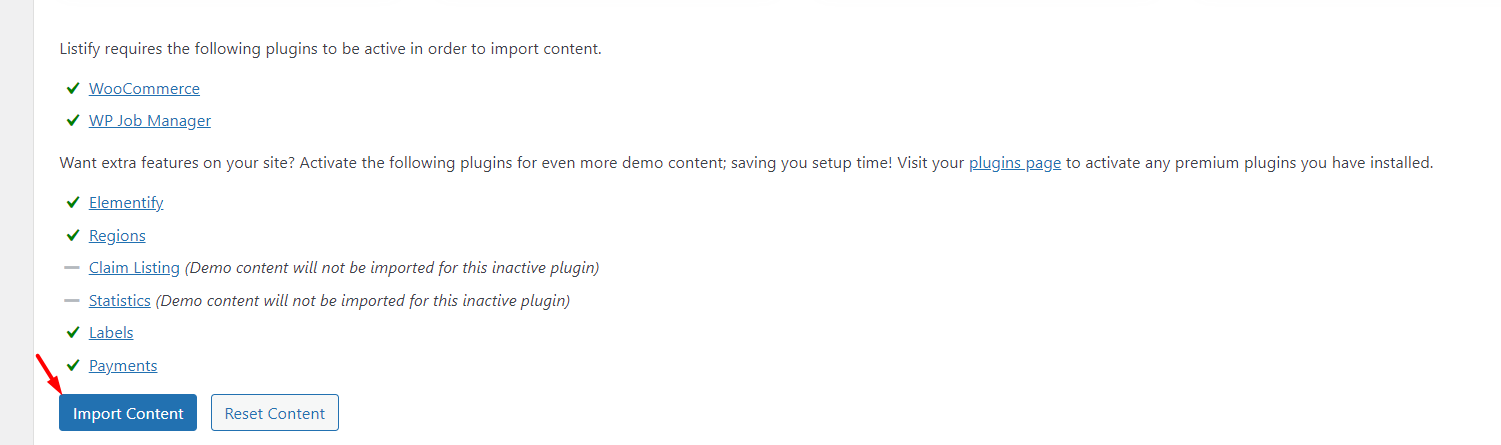Open the WP Job Manager link
Image resolution: width=1501 pixels, height=445 pixels.
point(150,121)
